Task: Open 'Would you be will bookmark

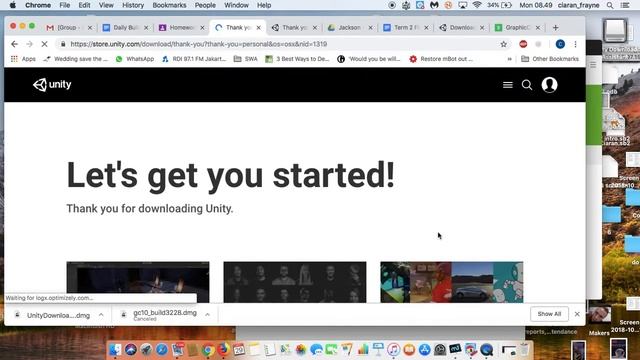Action: (369, 59)
